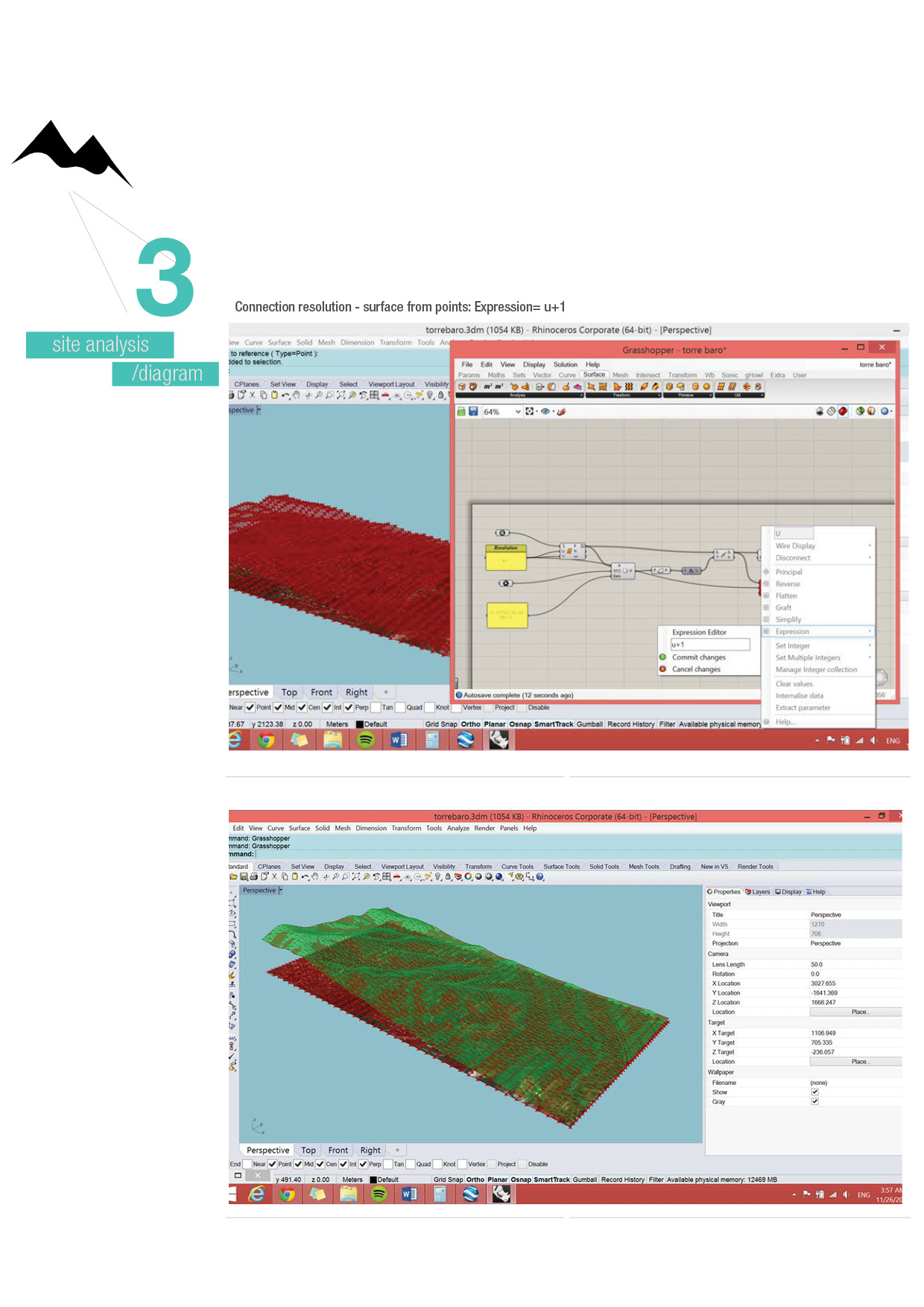Click the black Default layer color swatch
Image resolution: width=924 pixels, height=1307 pixels.
[373, 1180]
